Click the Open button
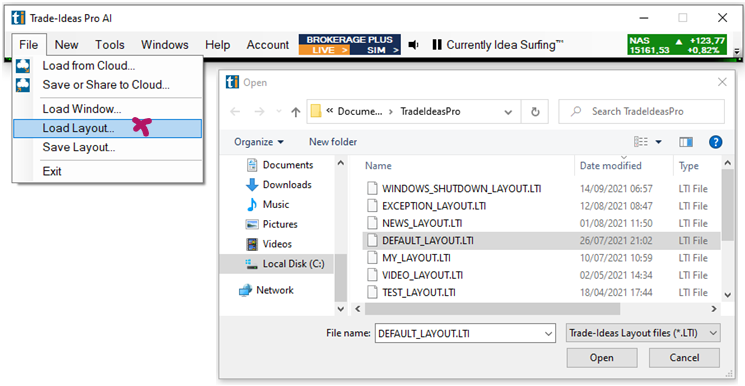Image resolution: width=745 pixels, height=386 pixels. click(x=602, y=357)
